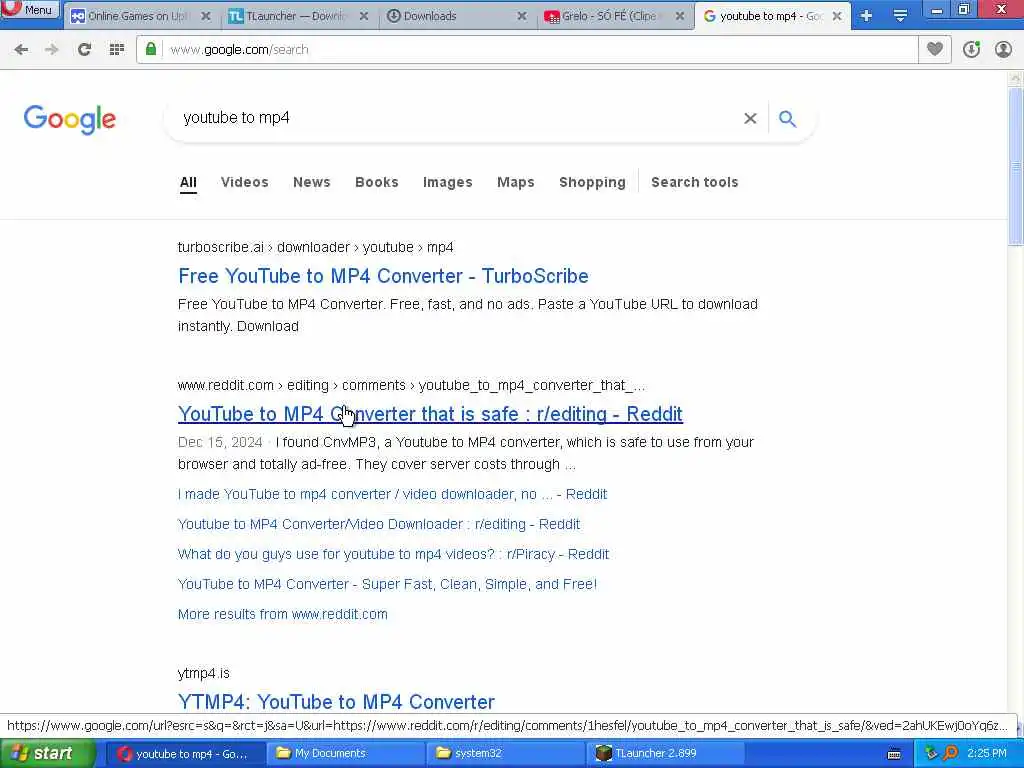Open the tab menu icon beside new tab
Image resolution: width=1024 pixels, height=768 pixels.
[x=900, y=16]
